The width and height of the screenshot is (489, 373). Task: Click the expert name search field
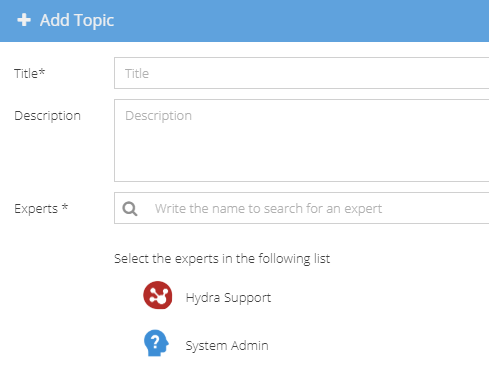pyautogui.click(x=302, y=208)
